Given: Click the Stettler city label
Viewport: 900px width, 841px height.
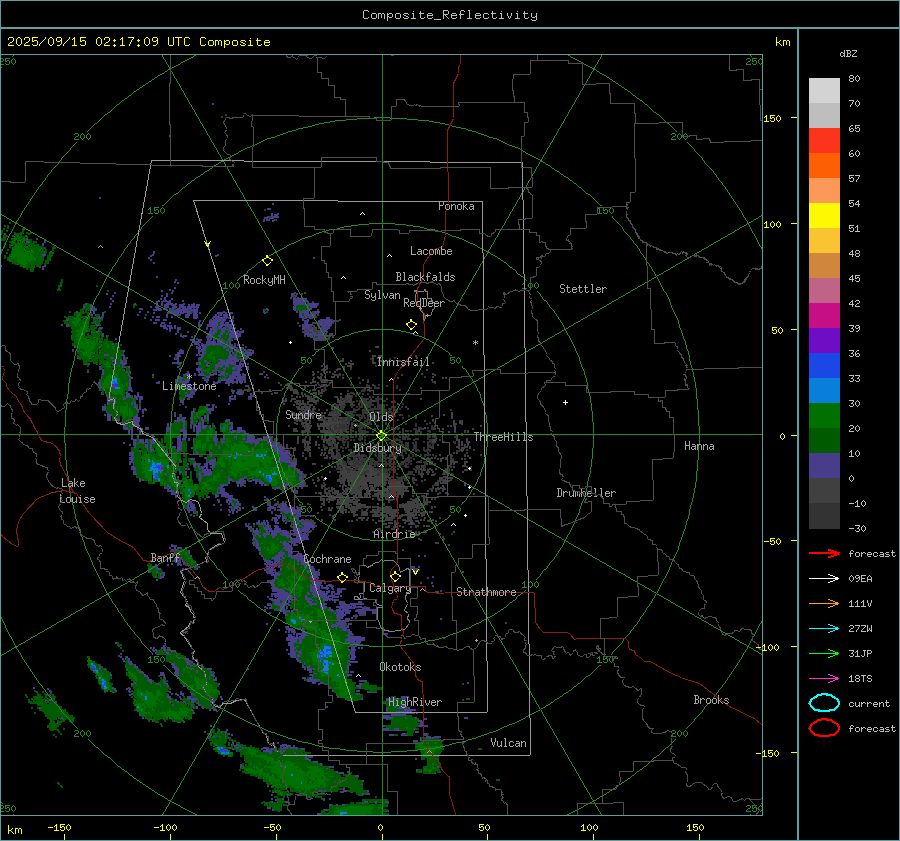Looking at the screenshot, I should pos(583,289).
